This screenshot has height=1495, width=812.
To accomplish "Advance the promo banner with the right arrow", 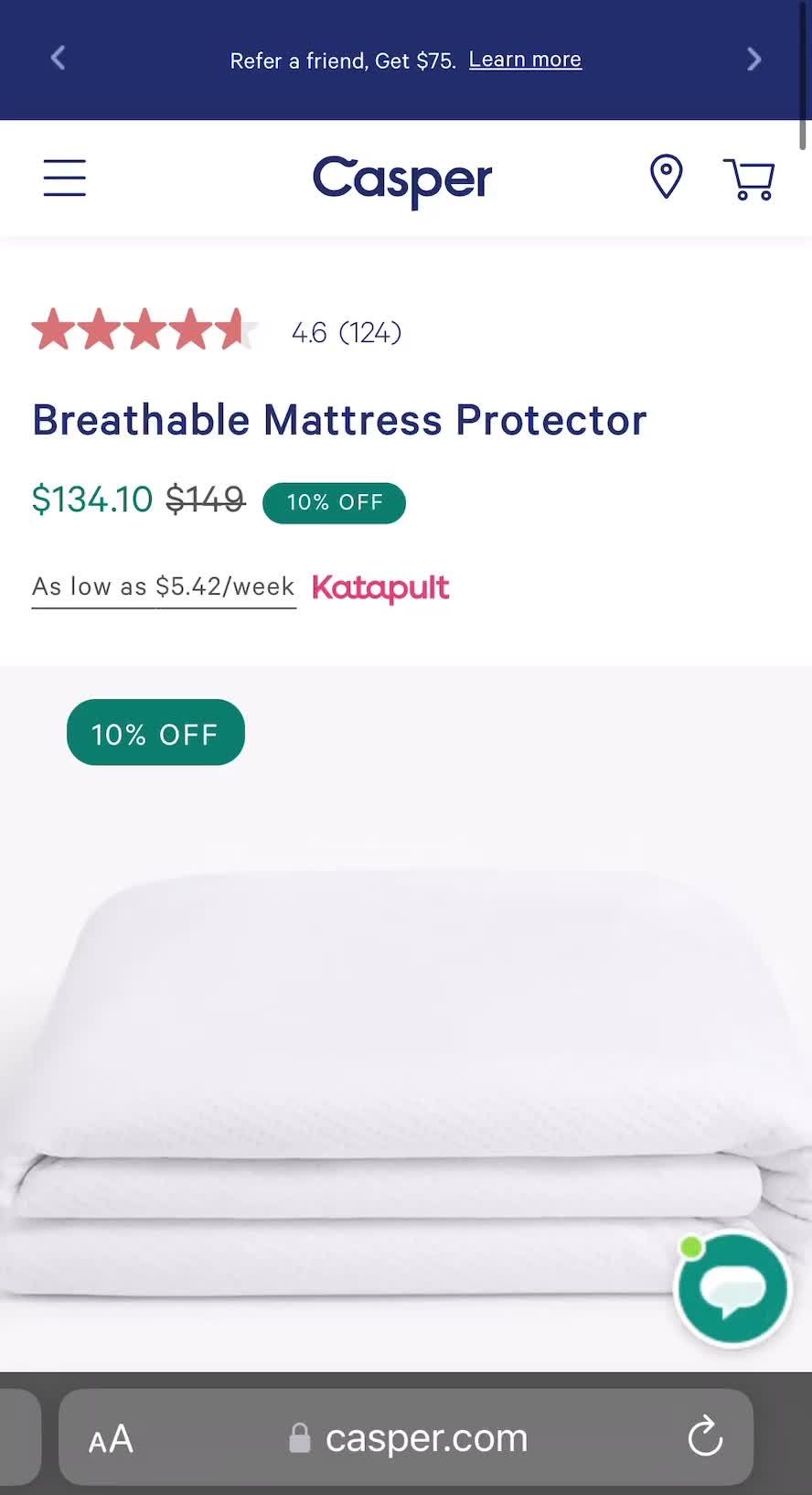I will [753, 59].
